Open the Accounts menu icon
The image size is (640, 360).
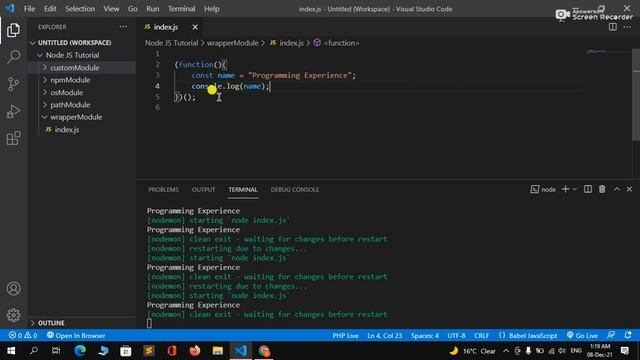click(x=13, y=289)
